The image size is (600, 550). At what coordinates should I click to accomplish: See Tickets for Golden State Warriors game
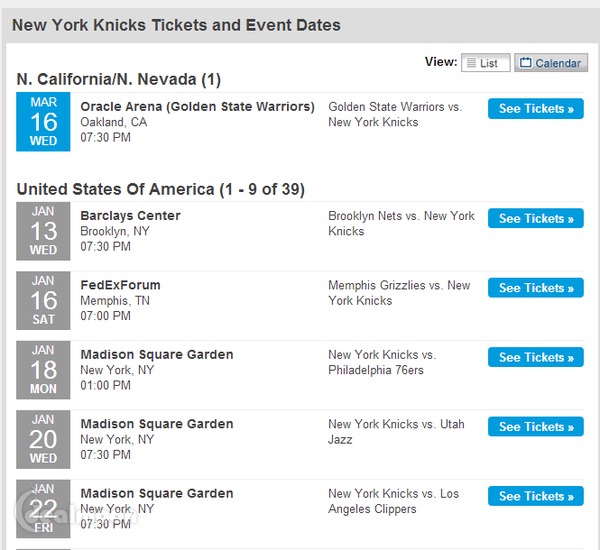535,108
